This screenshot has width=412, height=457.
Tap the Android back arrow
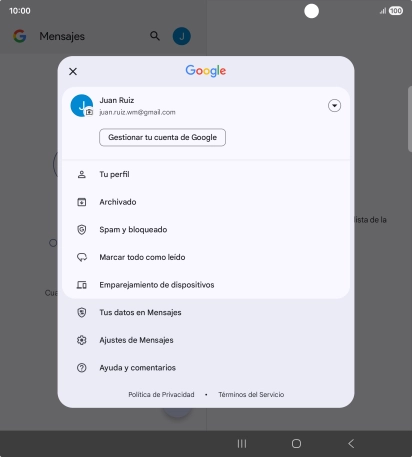351,444
